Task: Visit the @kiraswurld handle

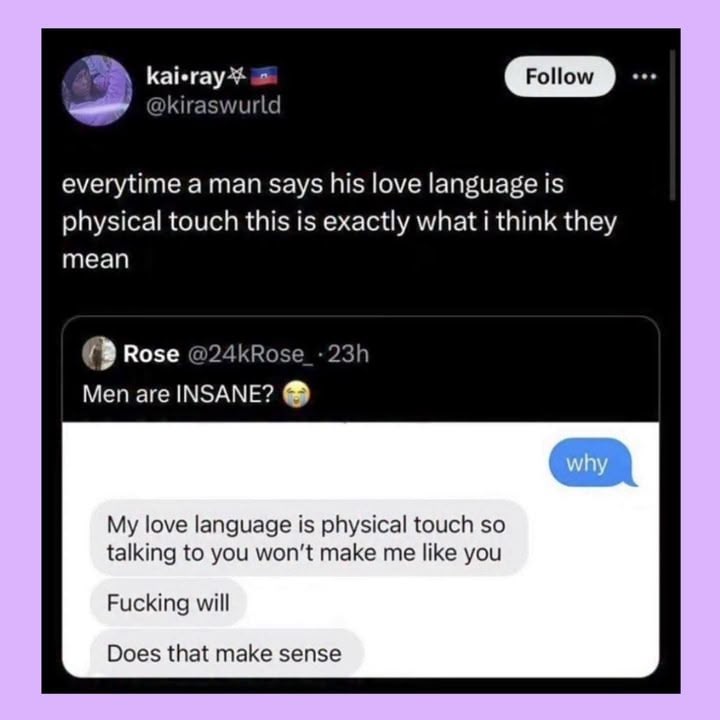Action: pyautogui.click(x=214, y=105)
